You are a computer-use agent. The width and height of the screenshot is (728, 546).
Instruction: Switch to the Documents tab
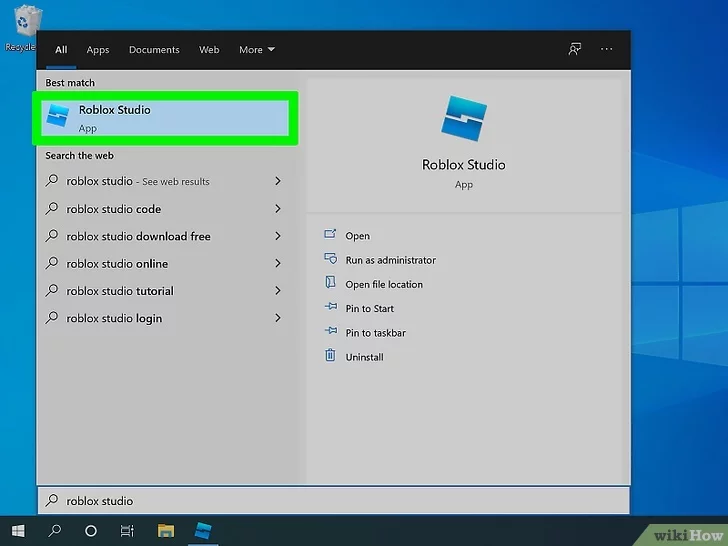point(154,50)
